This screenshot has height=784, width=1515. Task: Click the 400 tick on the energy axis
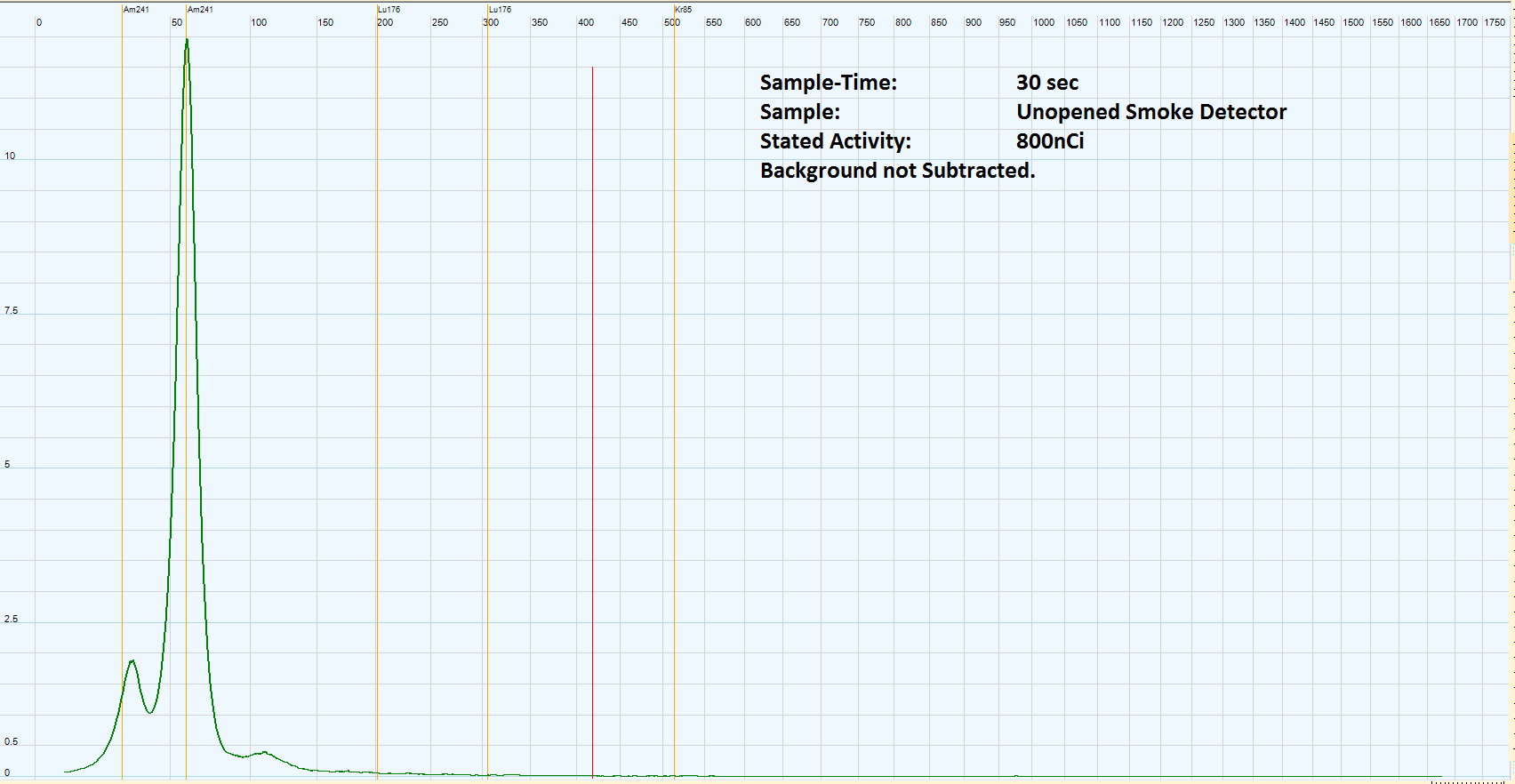click(586, 22)
